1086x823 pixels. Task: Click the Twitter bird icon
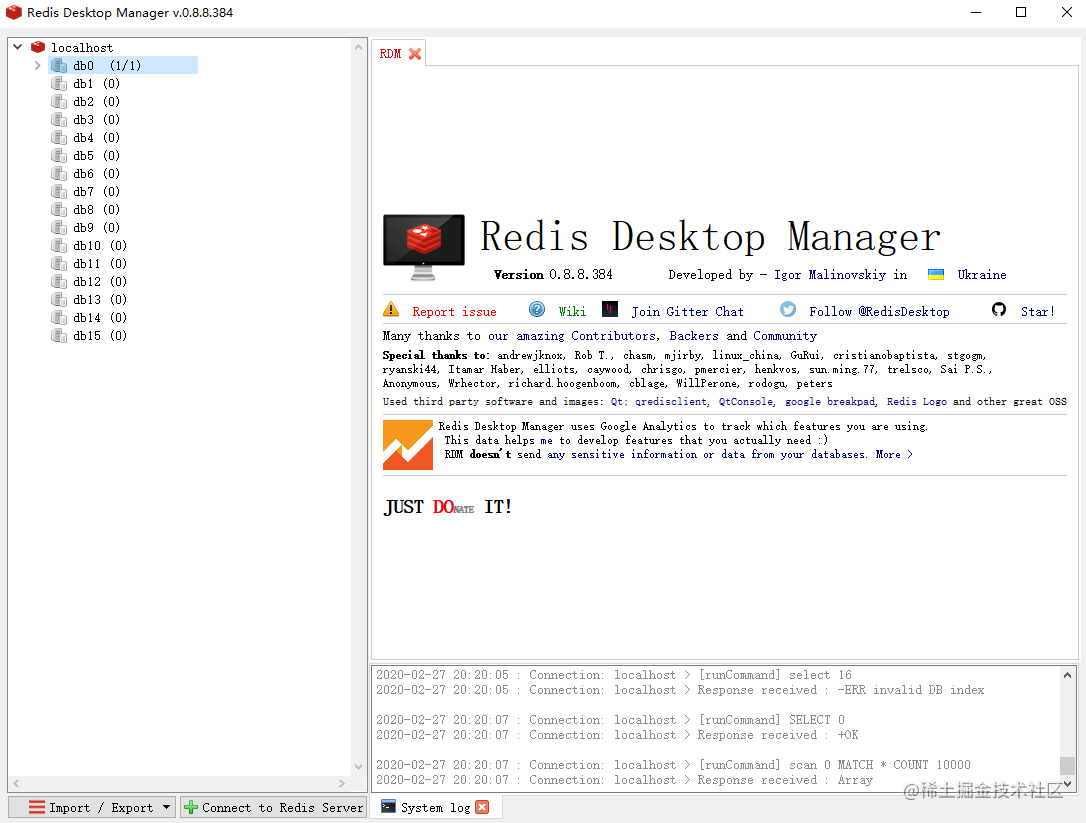click(x=788, y=309)
